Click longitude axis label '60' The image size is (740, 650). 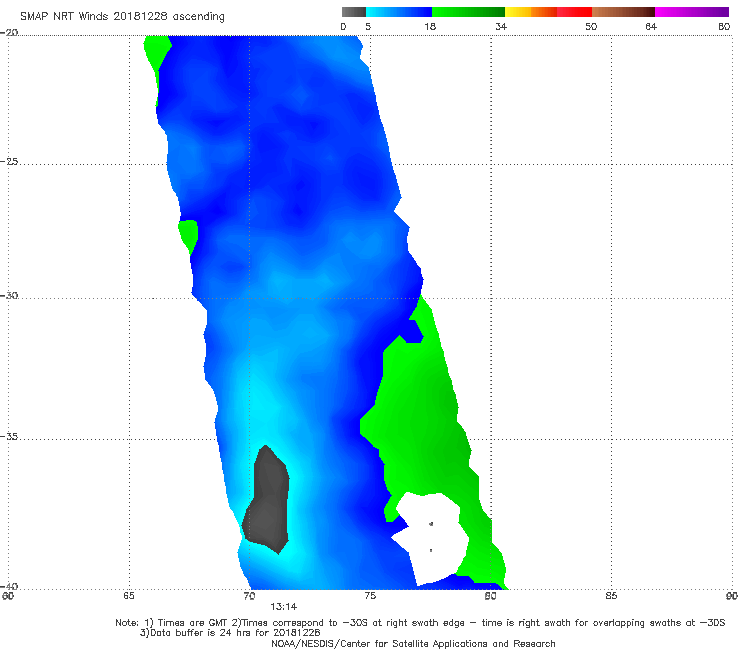[8, 596]
